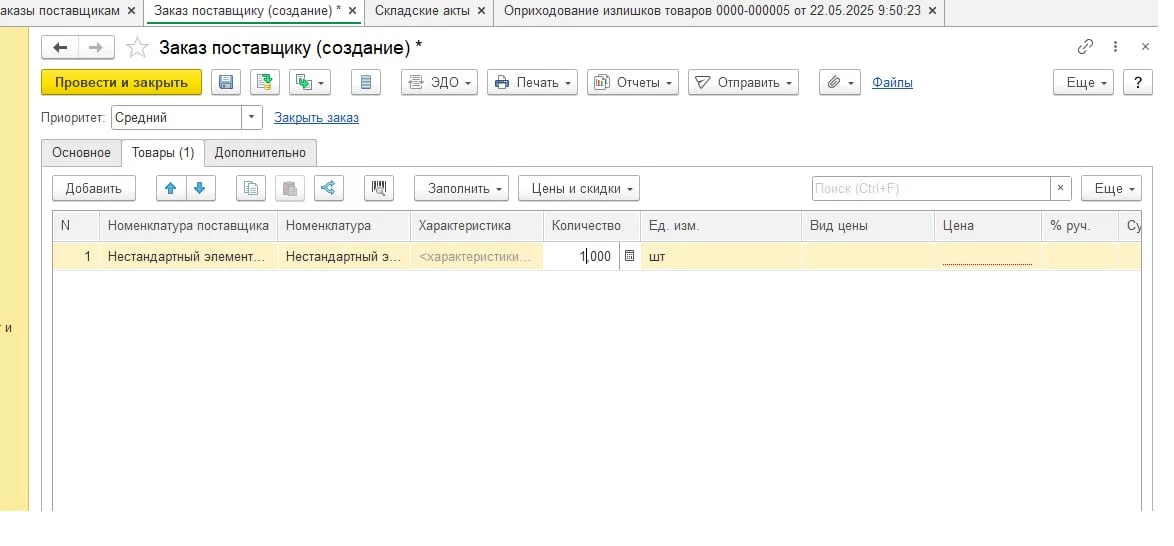
Task: Open the ЭДО dropdown menu
Action: tap(440, 82)
